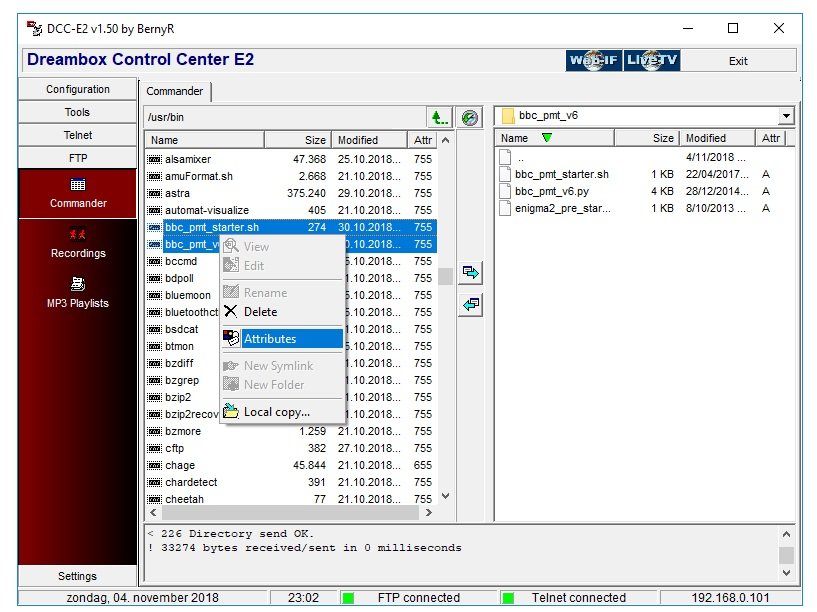Copy selected files to the right pane
This screenshot has width=817, height=612.
471,272
